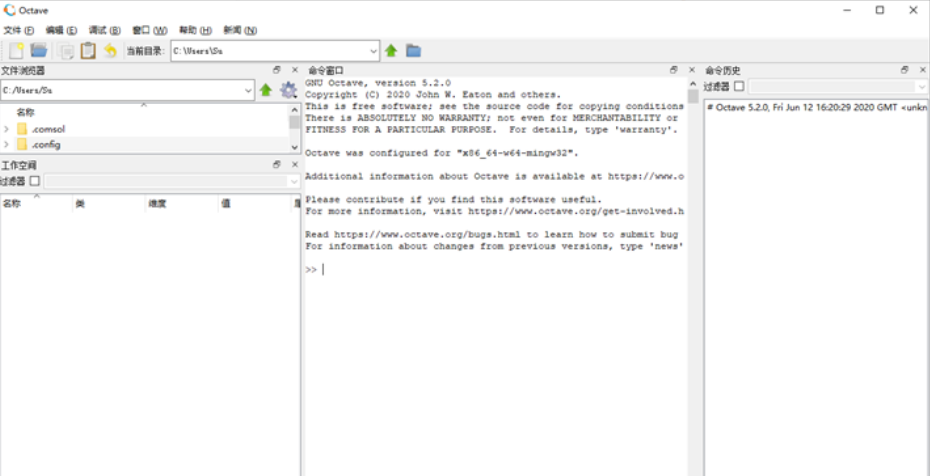Click the Undo arrow icon
The width and height of the screenshot is (930, 476).
(110, 51)
